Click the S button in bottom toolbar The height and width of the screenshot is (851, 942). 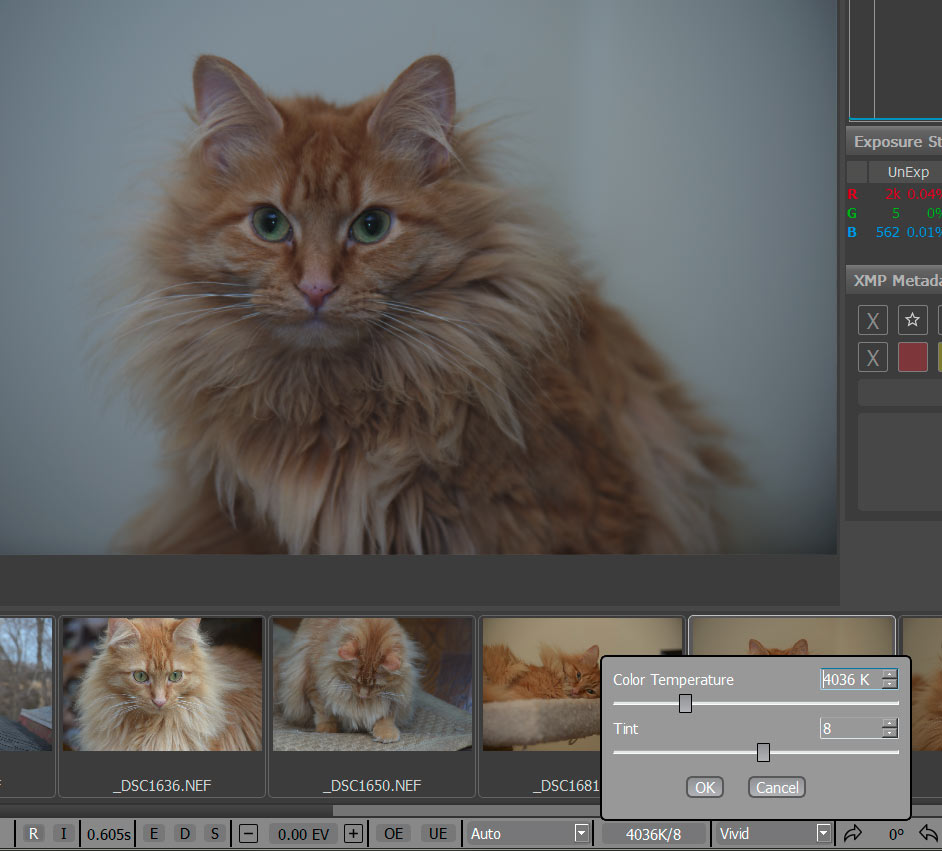(214, 833)
